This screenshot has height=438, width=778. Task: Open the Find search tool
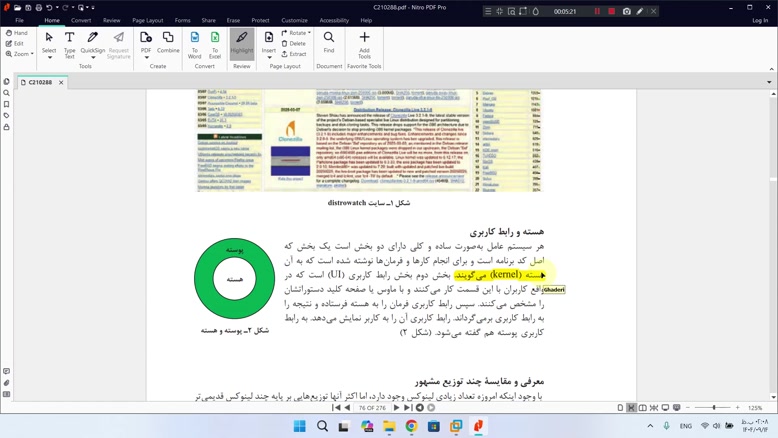(329, 42)
